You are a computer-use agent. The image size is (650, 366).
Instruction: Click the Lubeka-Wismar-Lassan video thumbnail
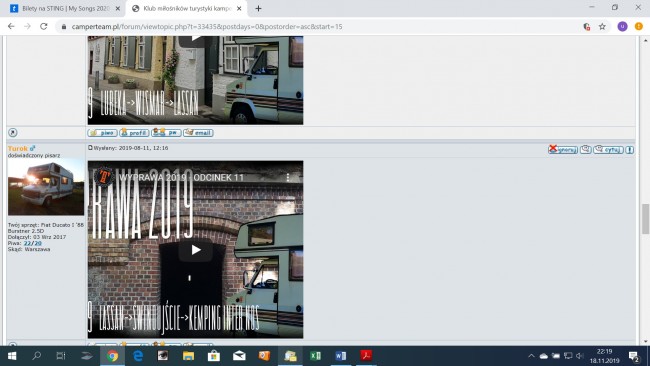[195, 80]
